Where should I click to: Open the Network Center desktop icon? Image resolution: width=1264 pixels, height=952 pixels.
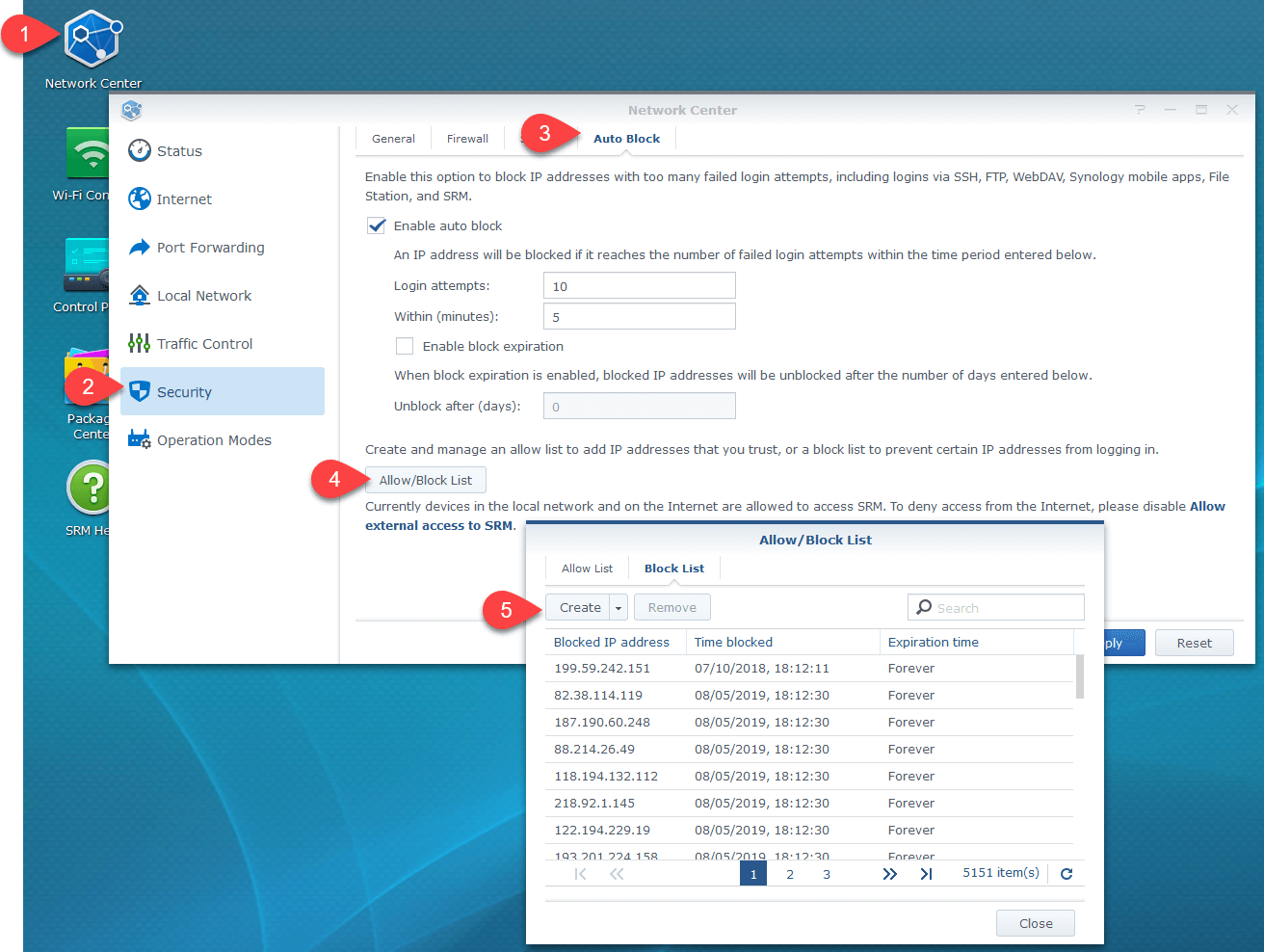click(x=92, y=38)
